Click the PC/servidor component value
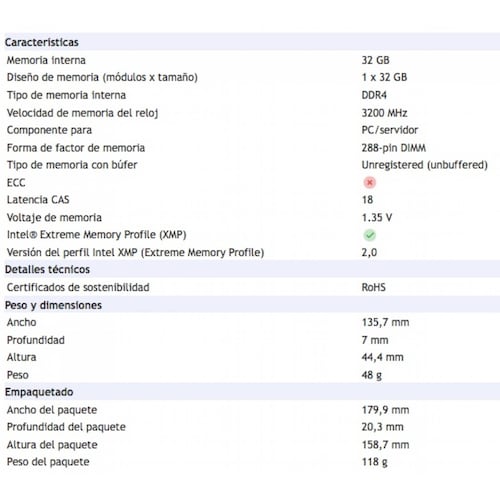The width and height of the screenshot is (500, 500). (x=390, y=130)
